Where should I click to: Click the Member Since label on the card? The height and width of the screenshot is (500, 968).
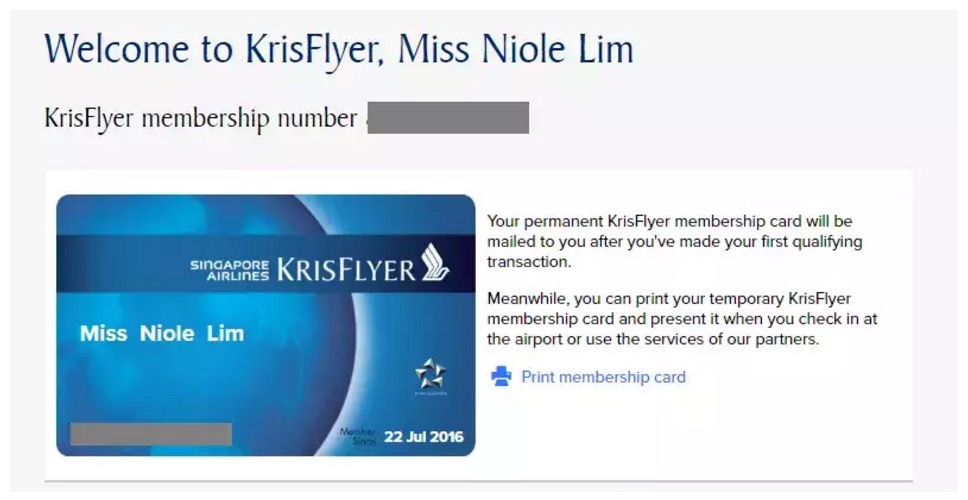[x=358, y=436]
